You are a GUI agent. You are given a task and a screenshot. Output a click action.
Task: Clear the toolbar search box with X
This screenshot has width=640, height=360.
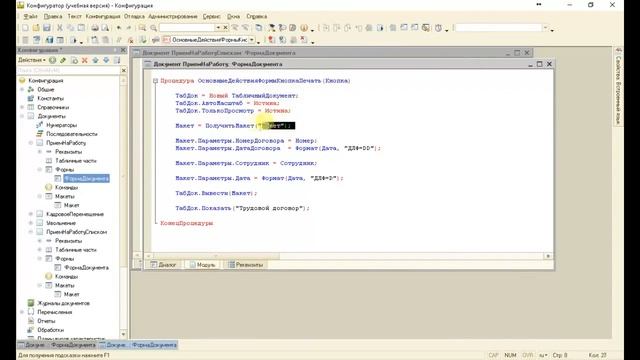[x=225, y=28]
